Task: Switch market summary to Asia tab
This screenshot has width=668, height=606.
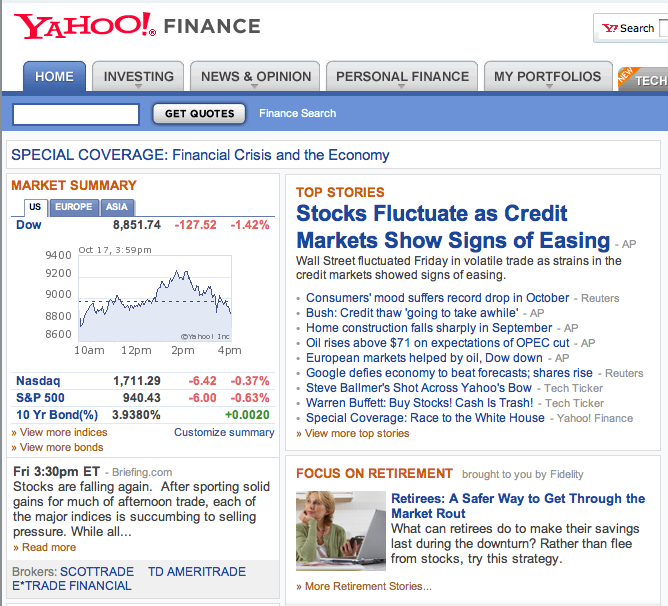Action: [x=117, y=207]
